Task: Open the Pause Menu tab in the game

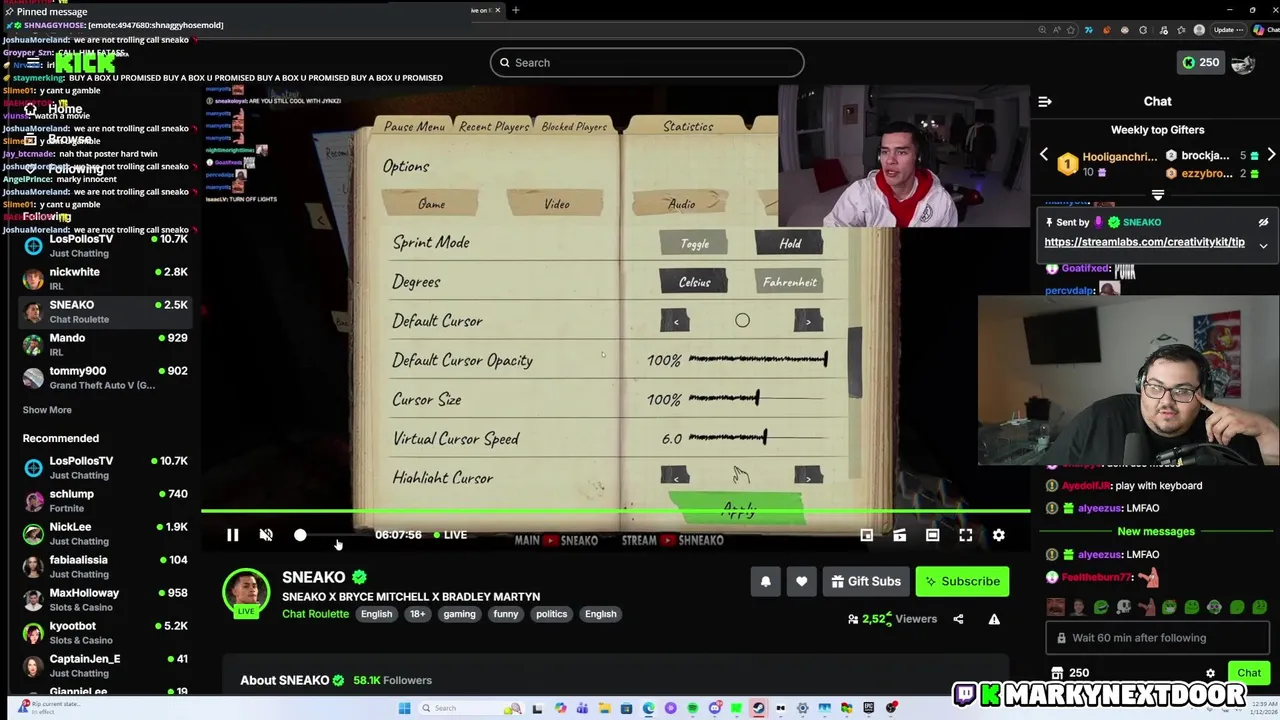Action: [414, 127]
